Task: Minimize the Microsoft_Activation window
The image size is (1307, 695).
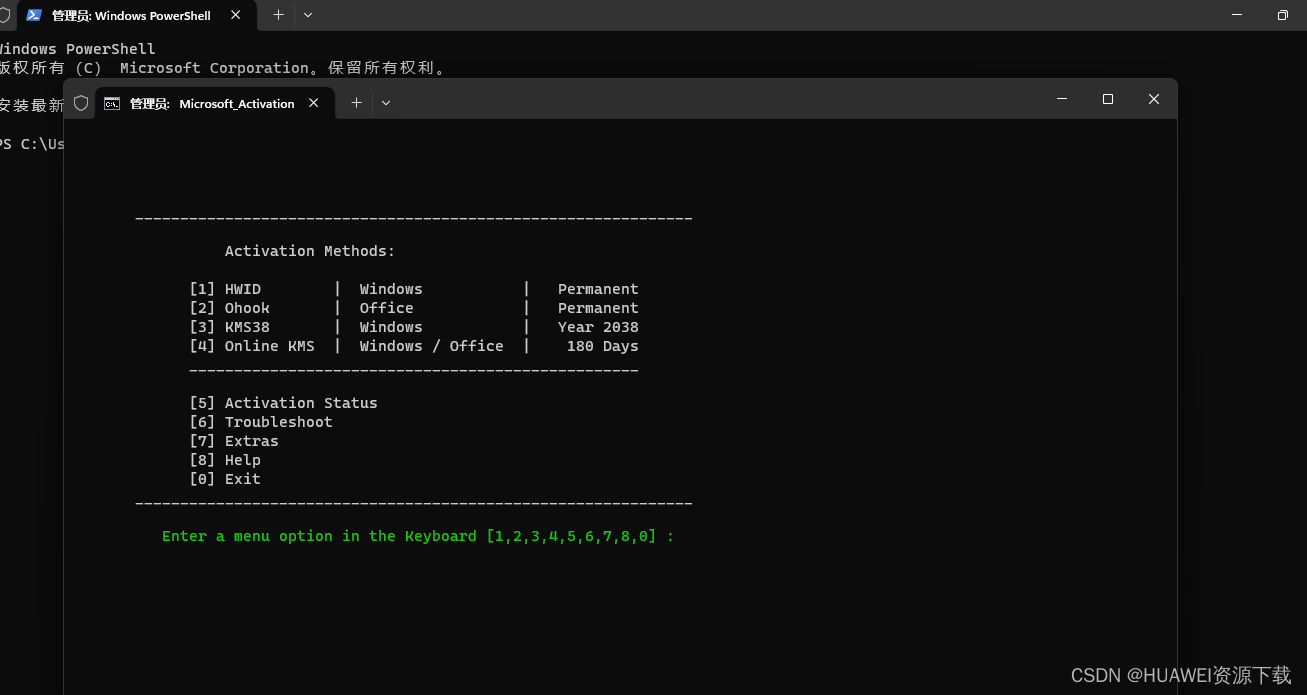Action: [x=1062, y=99]
